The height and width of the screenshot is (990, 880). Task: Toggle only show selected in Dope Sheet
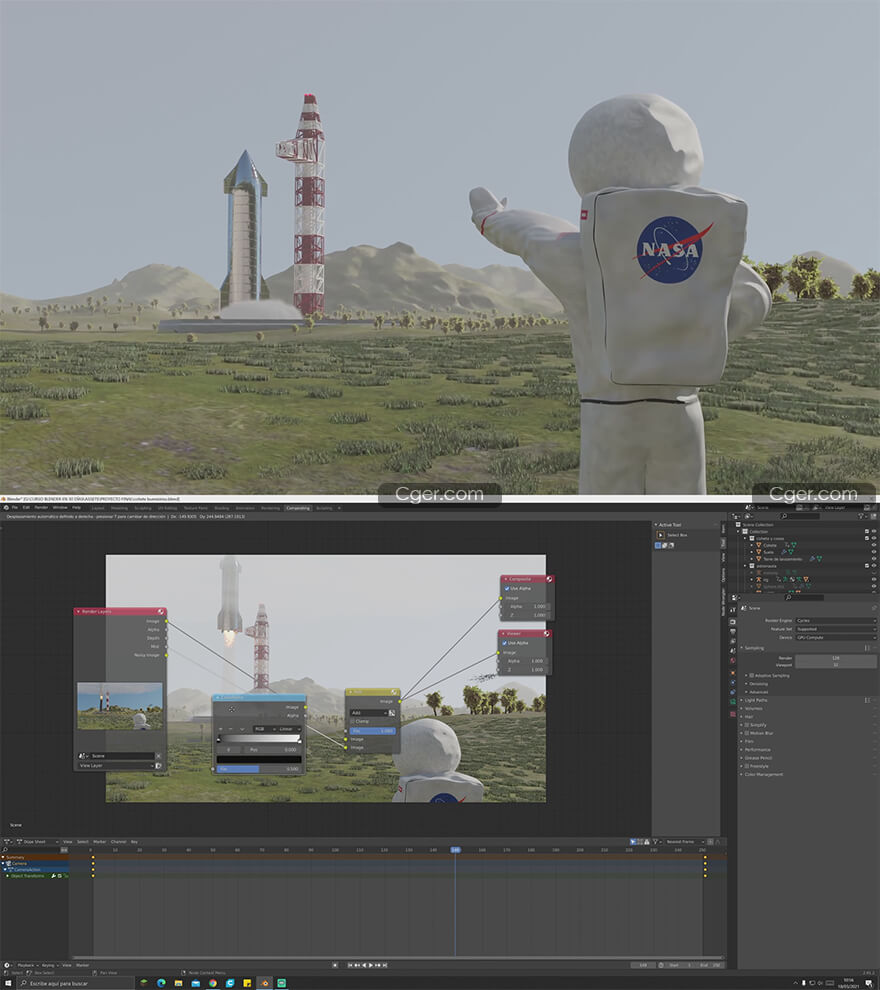(x=633, y=842)
